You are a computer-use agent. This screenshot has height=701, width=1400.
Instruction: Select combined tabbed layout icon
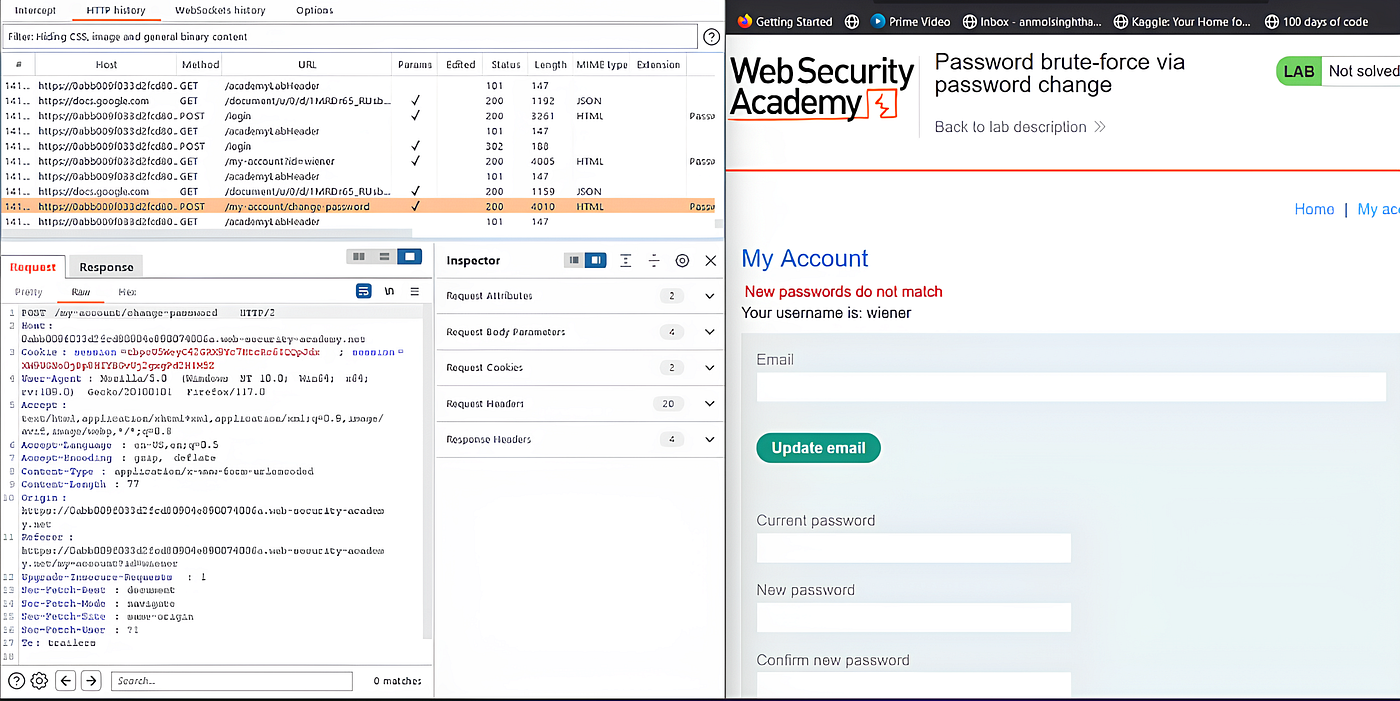pos(409,257)
